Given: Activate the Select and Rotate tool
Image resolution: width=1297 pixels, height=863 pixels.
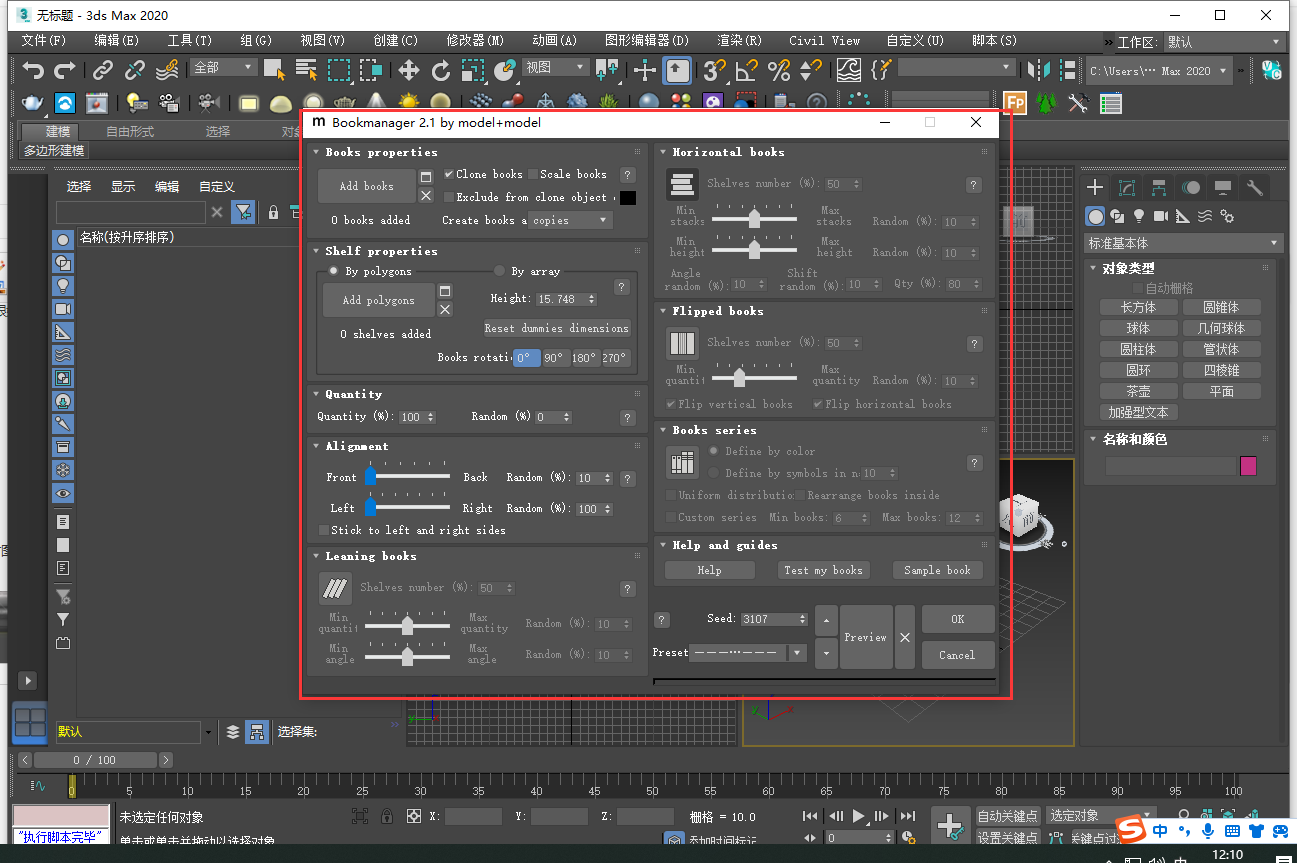Looking at the screenshot, I should pos(441,70).
